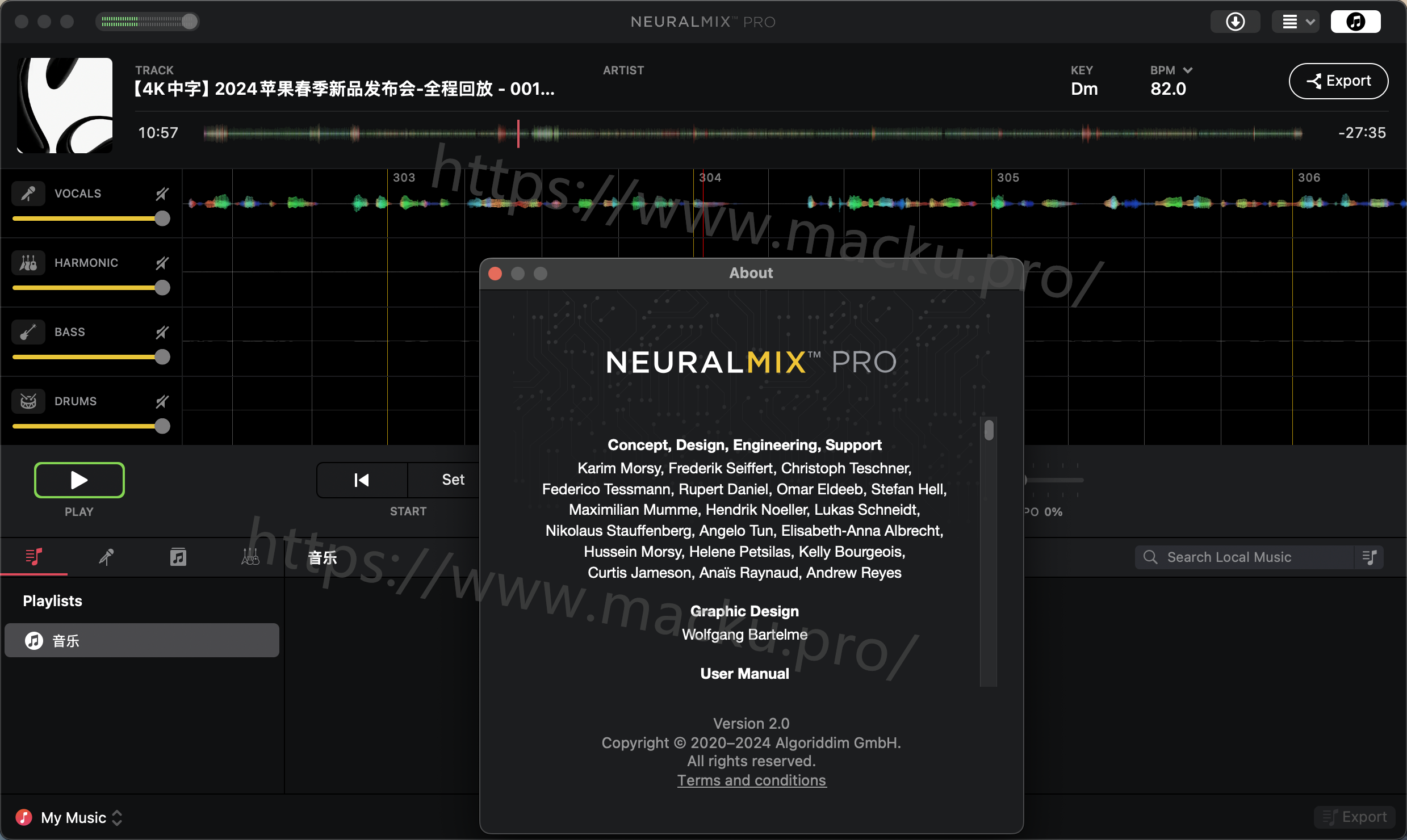Viewport: 1407px width, 840px height.
Task: Click the track title text
Action: (x=344, y=89)
